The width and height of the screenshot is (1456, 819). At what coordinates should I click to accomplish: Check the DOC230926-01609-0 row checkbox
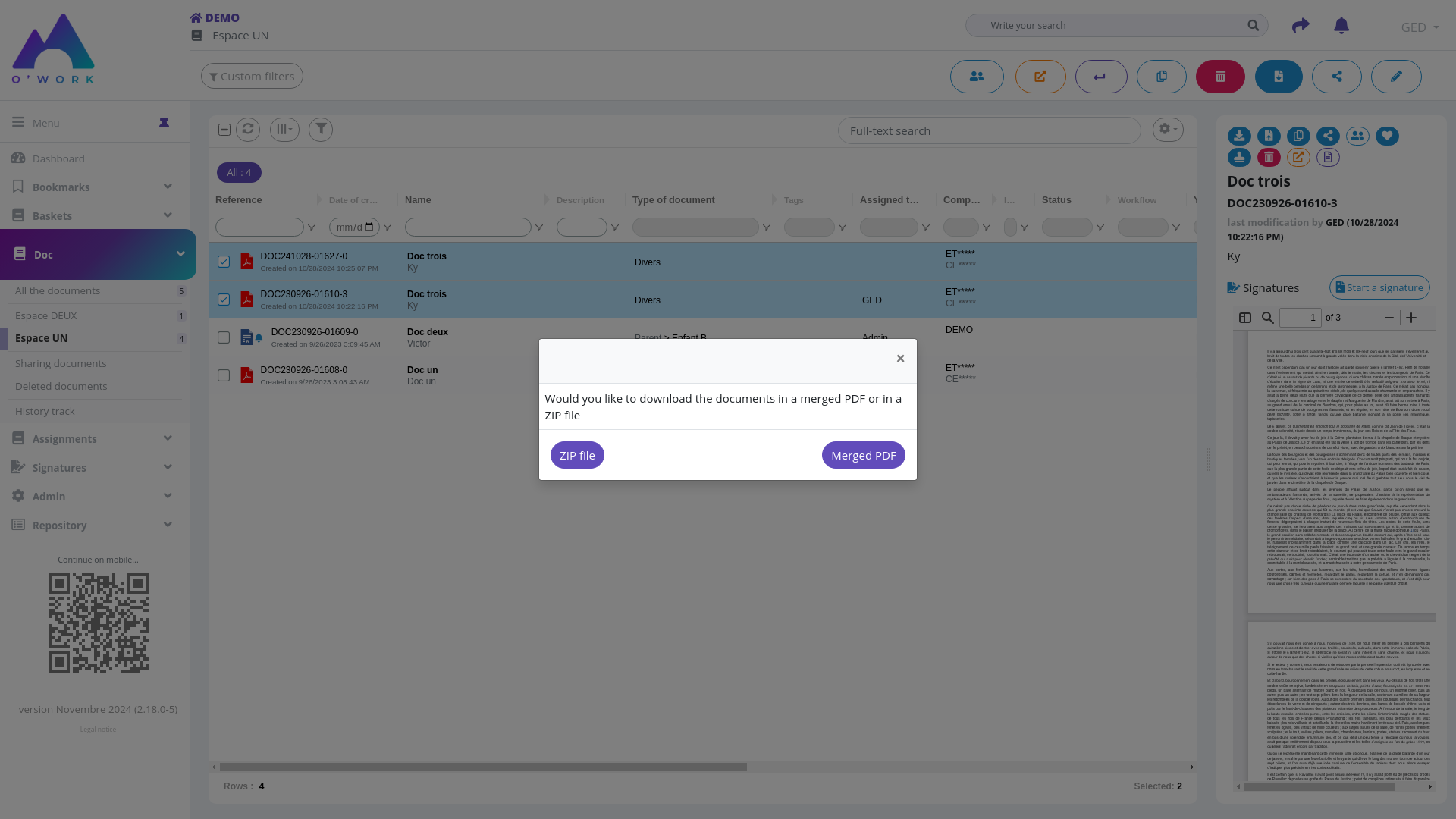click(224, 337)
